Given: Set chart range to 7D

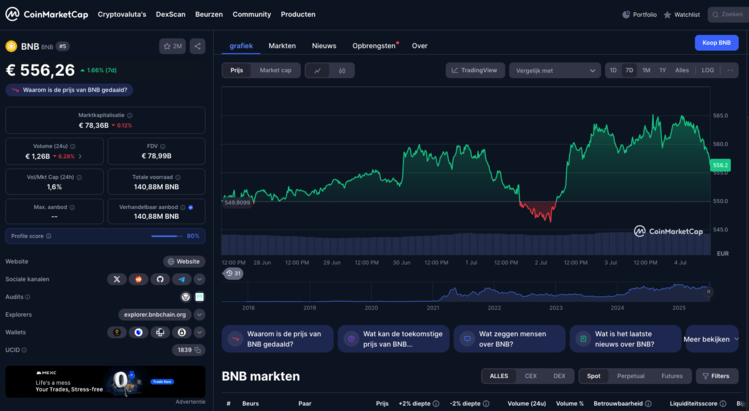Looking at the screenshot, I should click(630, 70).
